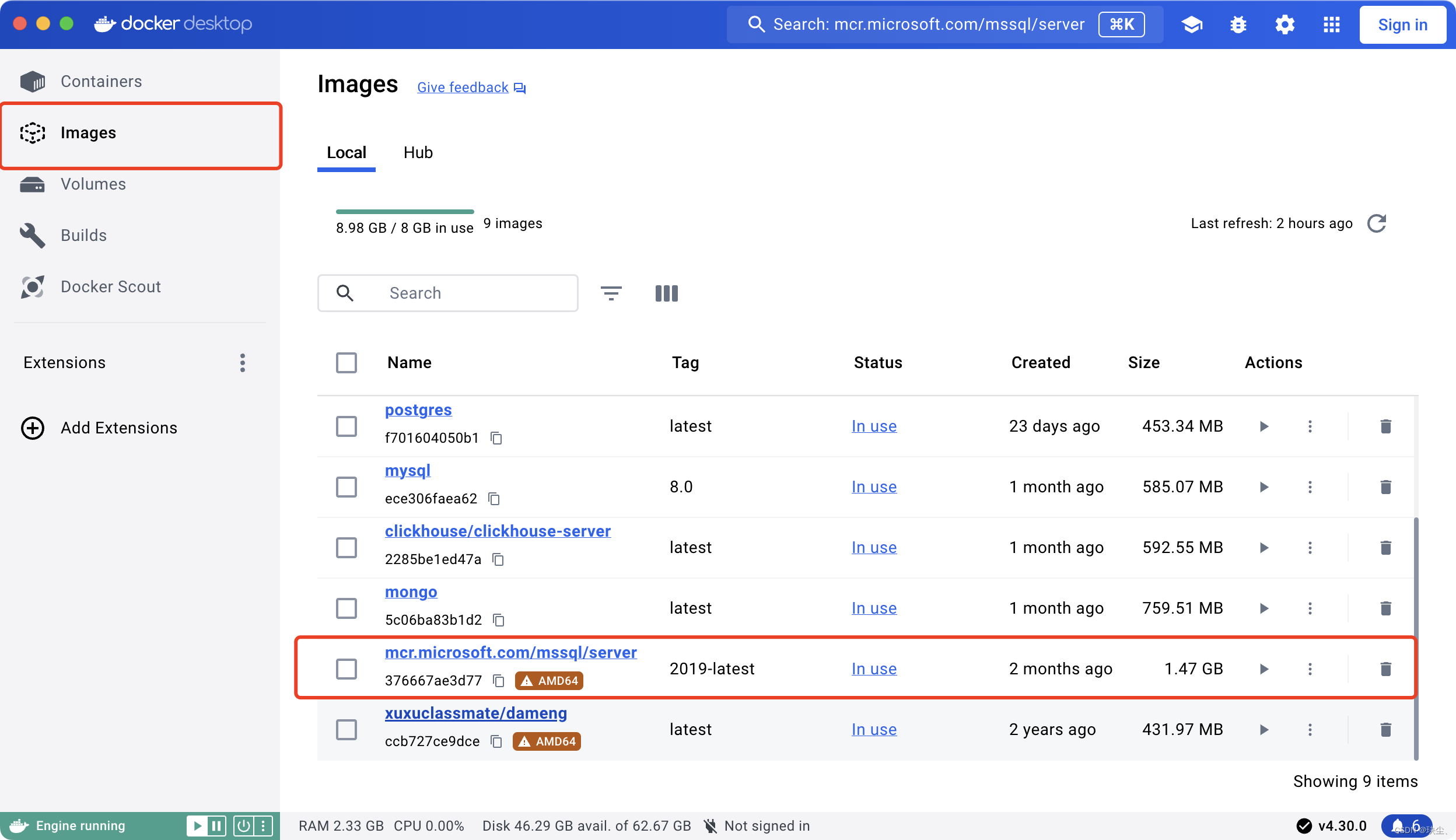The height and width of the screenshot is (840, 1456).
Task: Delete the clickhouse-server image
Action: click(x=1386, y=548)
